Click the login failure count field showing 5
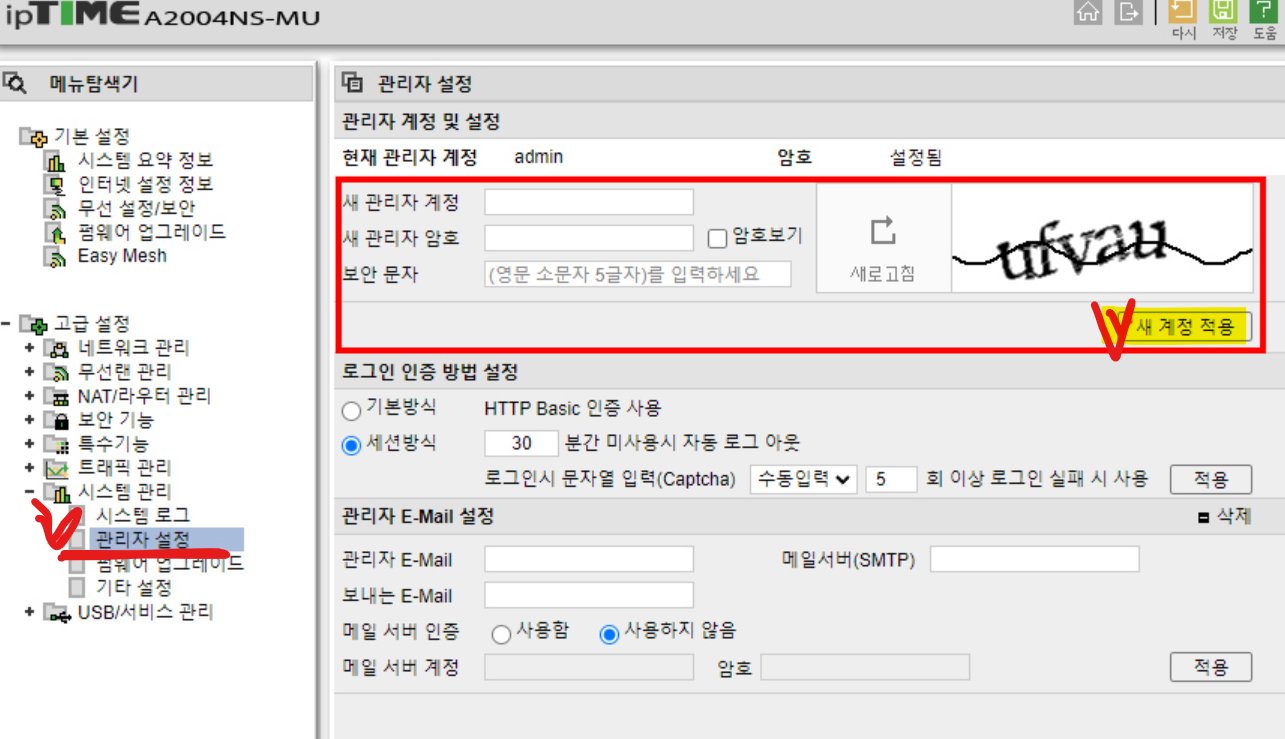Image resolution: width=1285 pixels, height=739 pixels. click(891, 479)
